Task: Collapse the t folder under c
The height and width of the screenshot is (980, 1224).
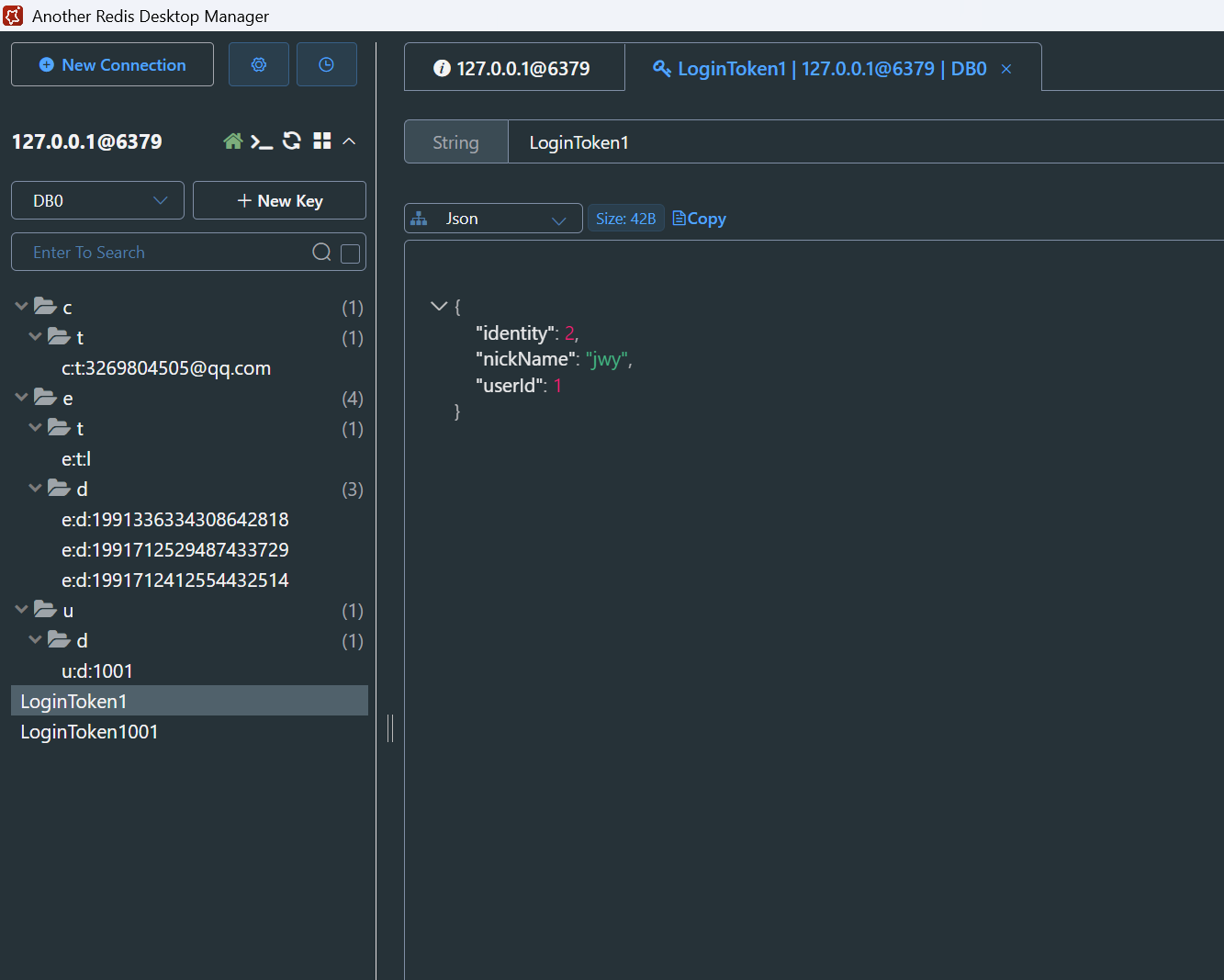Action: (x=36, y=336)
